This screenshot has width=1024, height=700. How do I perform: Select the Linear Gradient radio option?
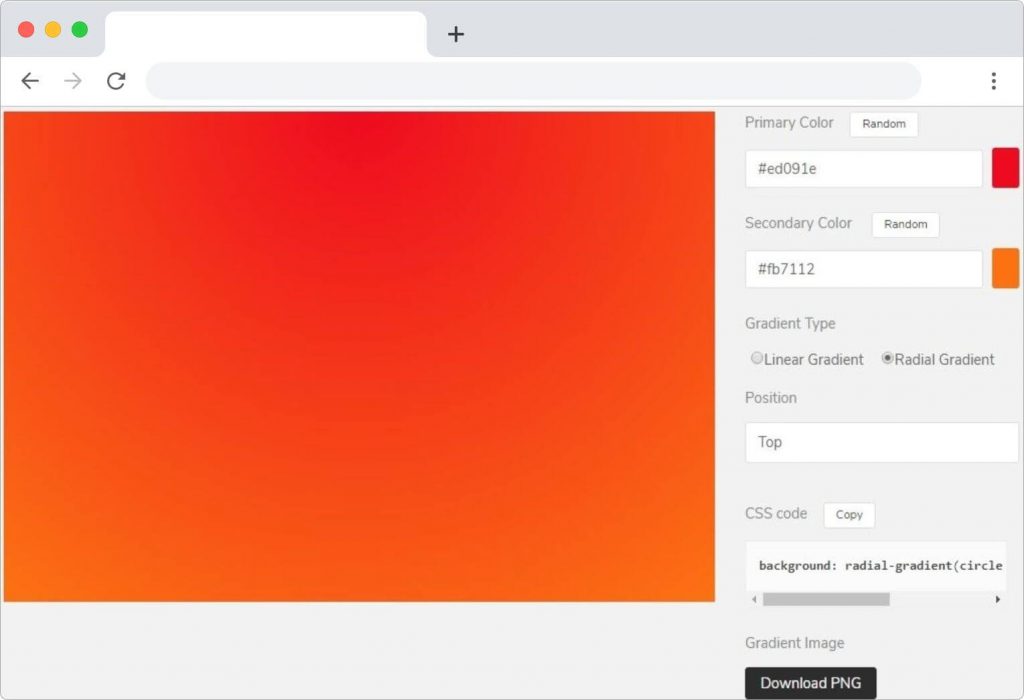(x=757, y=358)
